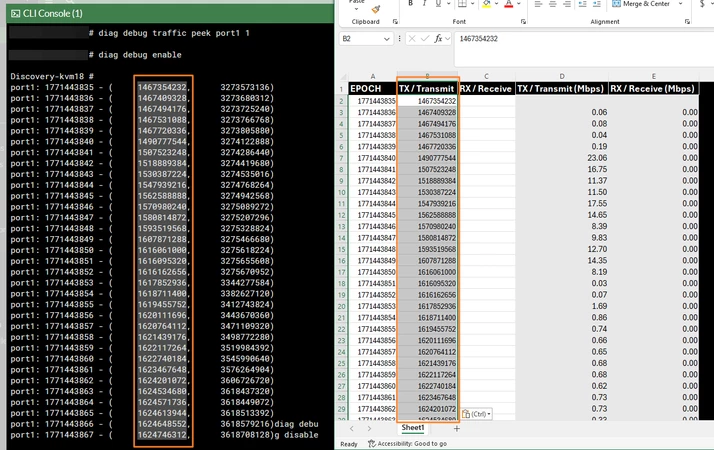This screenshot has width=714, height=450.
Task: Toggle Underline formatting in Excel ribbon
Action: tap(438, 4)
